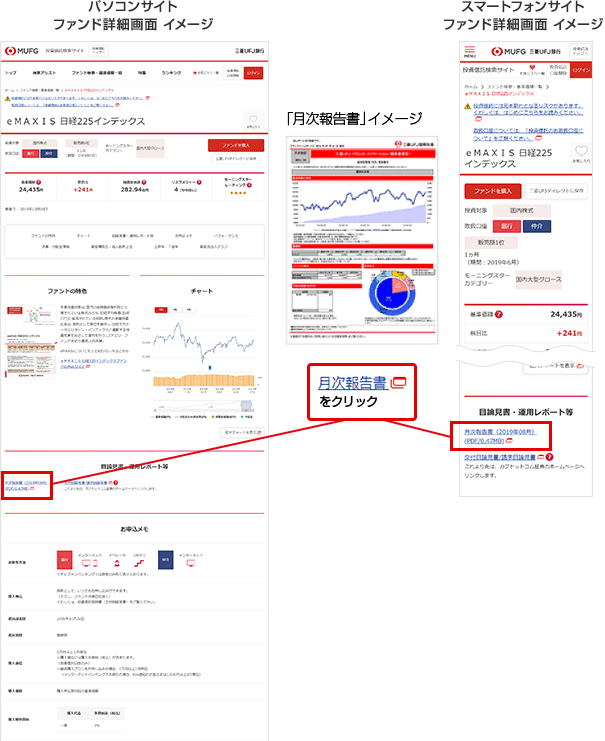
Task: Tap 投資信託口座開設 in the smartphone header
Action: tap(558, 70)
